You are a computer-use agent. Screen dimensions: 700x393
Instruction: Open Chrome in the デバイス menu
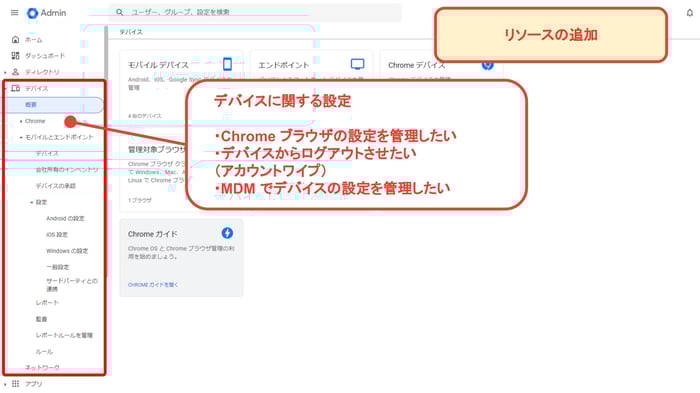pos(35,121)
